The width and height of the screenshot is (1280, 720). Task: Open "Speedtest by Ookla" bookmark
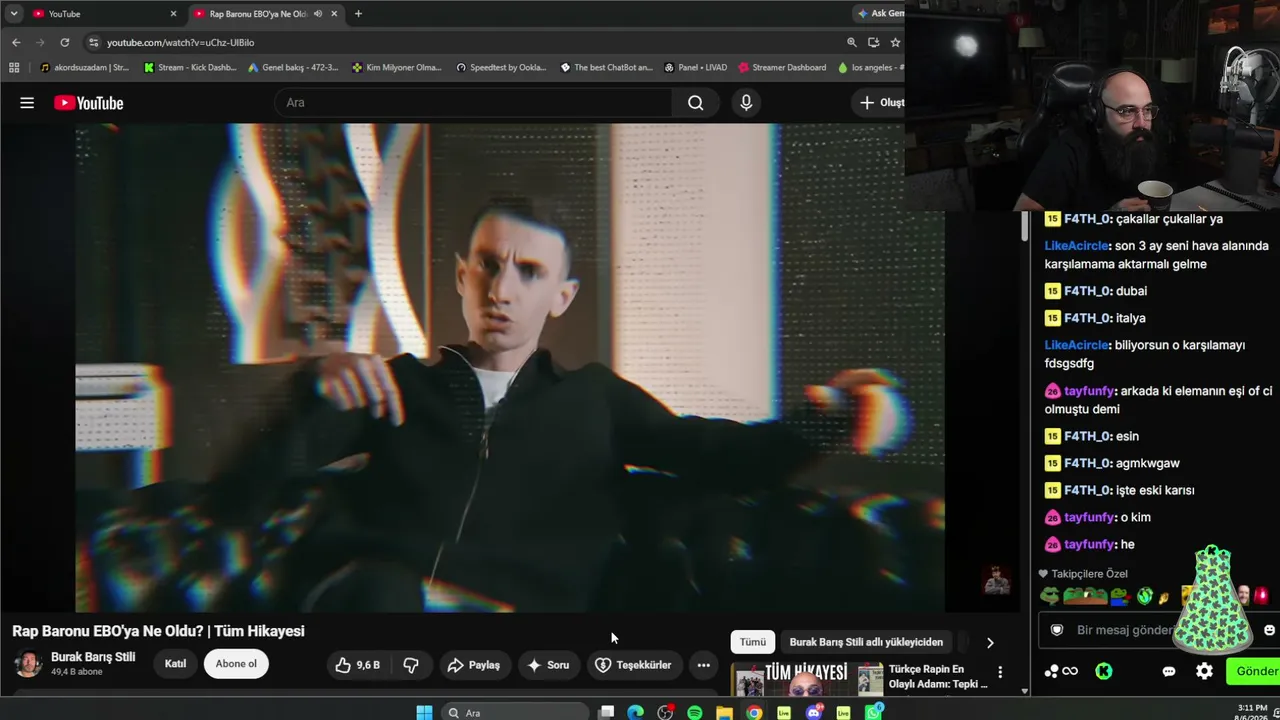coord(501,68)
